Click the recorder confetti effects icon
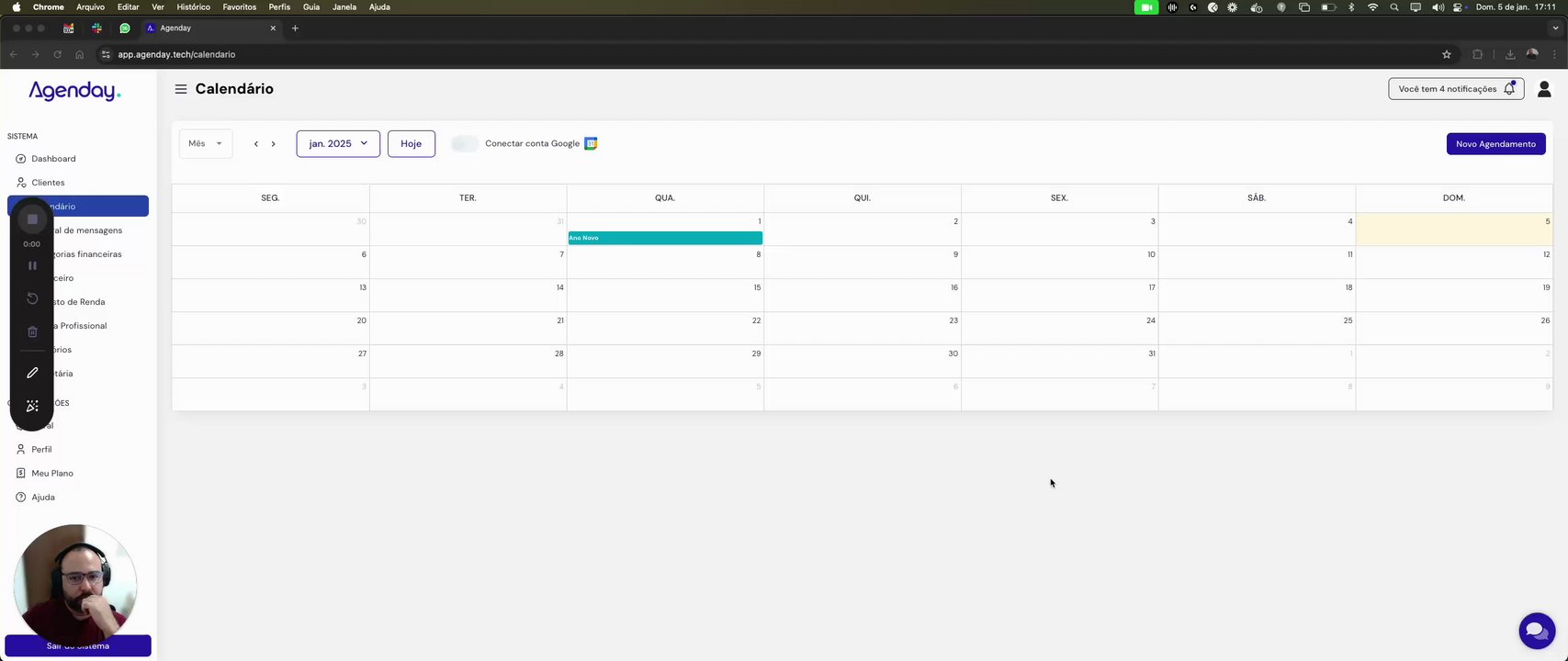 32,406
